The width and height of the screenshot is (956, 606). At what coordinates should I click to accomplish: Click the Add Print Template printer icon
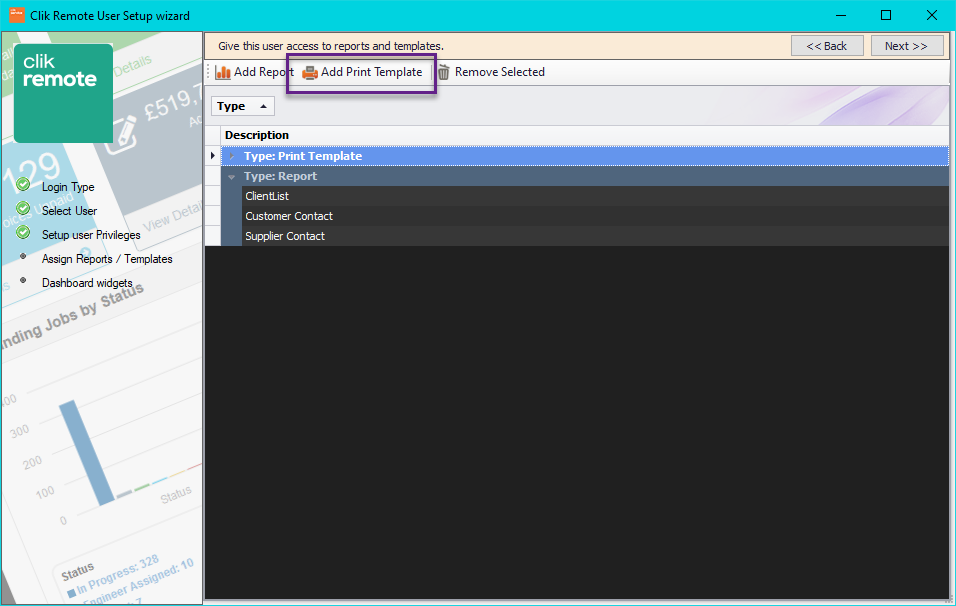click(x=310, y=73)
